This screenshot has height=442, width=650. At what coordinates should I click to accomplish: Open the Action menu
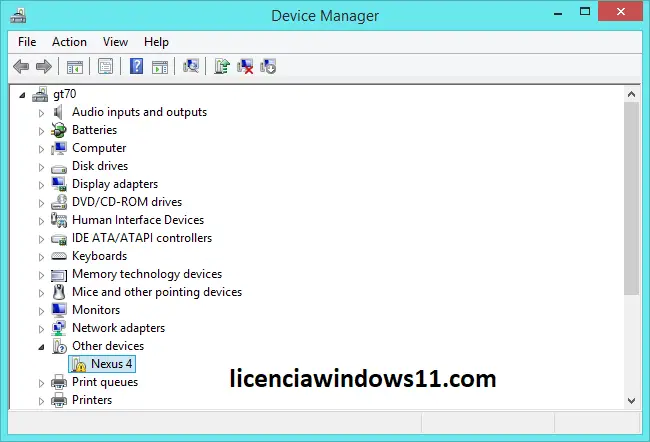pyautogui.click(x=69, y=42)
